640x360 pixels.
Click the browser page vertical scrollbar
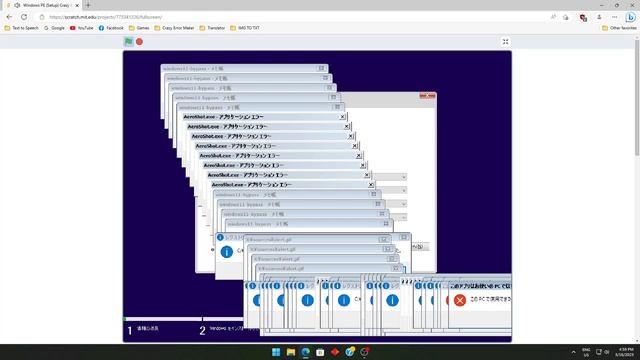coord(637,98)
